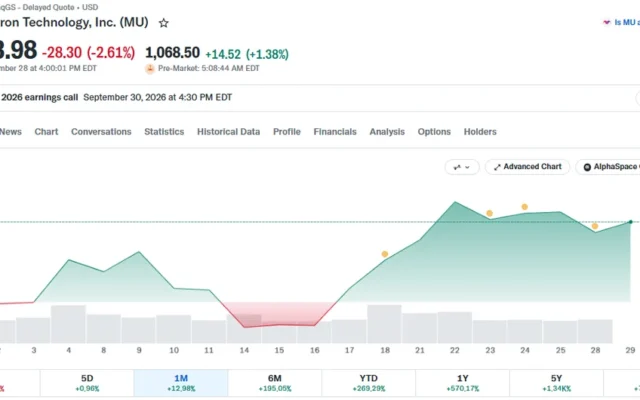Open the Profile tab
The height and width of the screenshot is (400, 640).
point(287,132)
